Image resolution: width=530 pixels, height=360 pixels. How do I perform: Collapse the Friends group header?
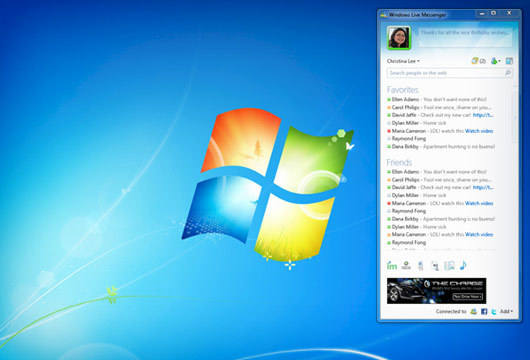pyautogui.click(x=399, y=162)
